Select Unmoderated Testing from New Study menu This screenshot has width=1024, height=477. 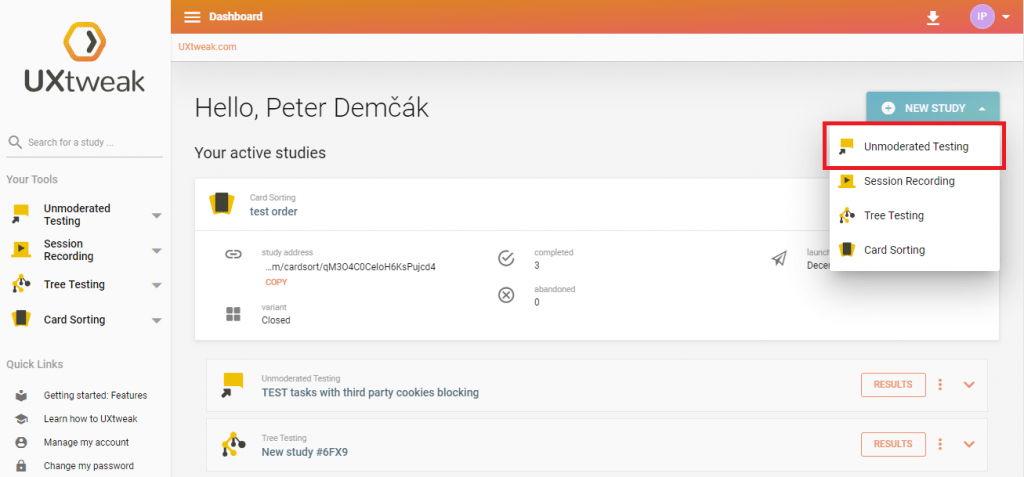[915, 147]
